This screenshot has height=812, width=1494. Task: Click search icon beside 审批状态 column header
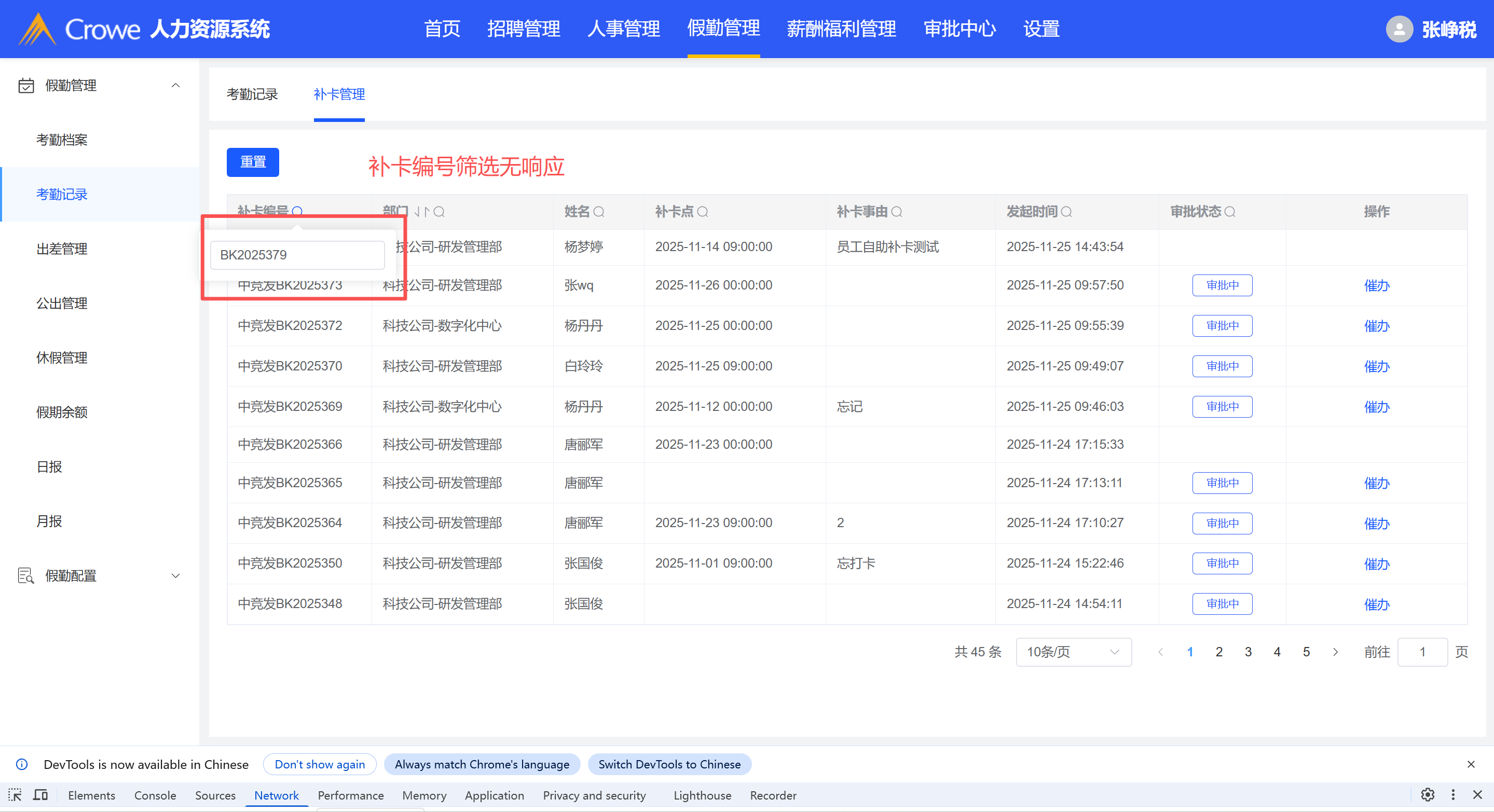(1229, 212)
